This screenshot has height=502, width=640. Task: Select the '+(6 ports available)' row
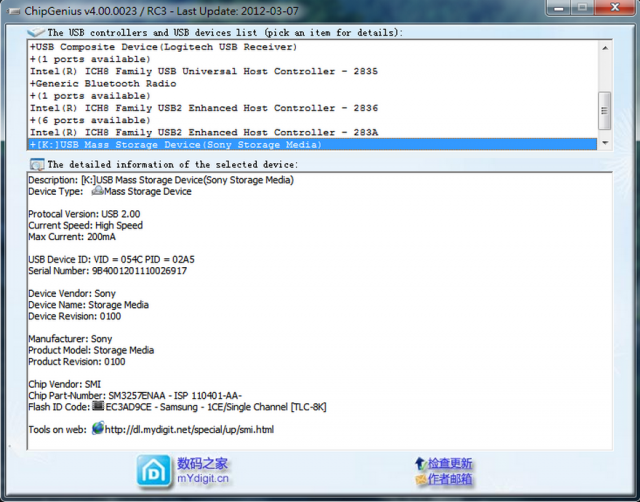point(312,120)
